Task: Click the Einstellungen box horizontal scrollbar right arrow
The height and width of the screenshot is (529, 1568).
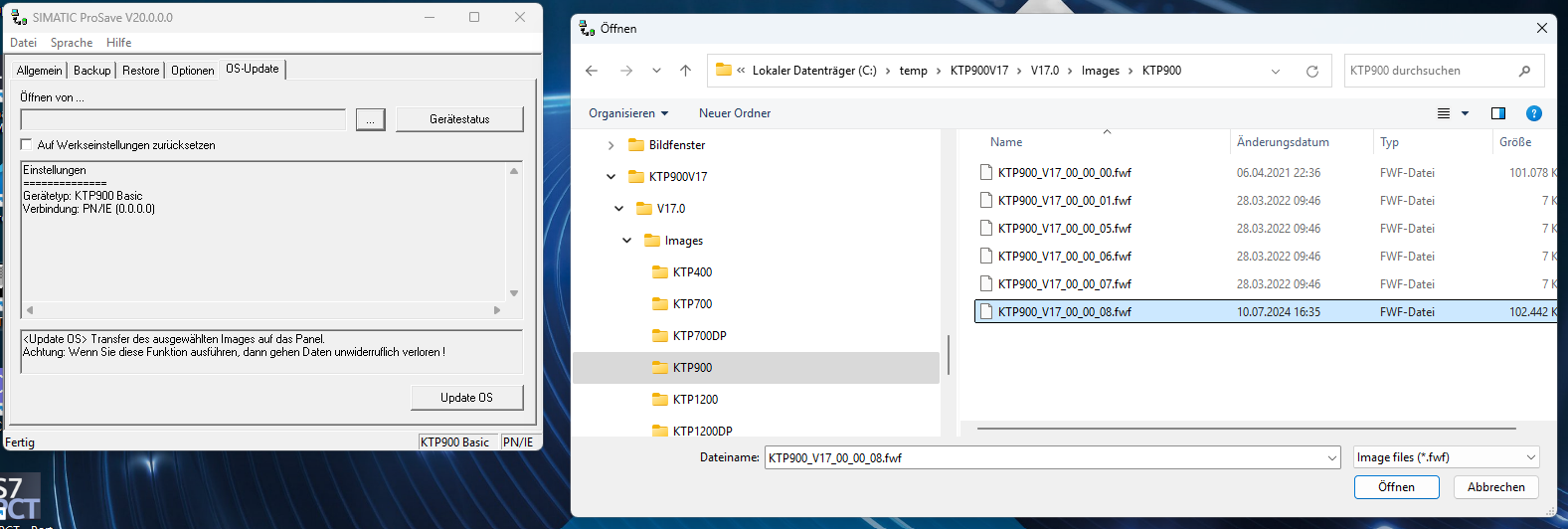Action: pyautogui.click(x=497, y=310)
